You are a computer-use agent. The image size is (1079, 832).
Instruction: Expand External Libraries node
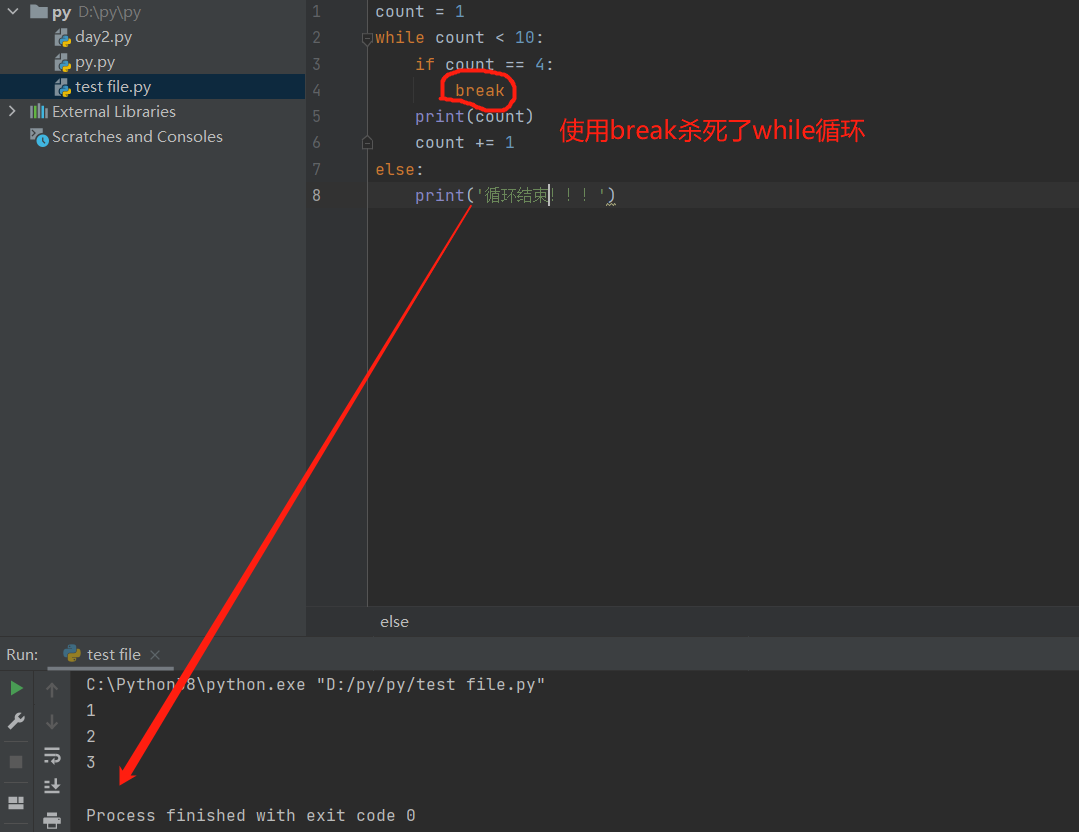pos(12,112)
